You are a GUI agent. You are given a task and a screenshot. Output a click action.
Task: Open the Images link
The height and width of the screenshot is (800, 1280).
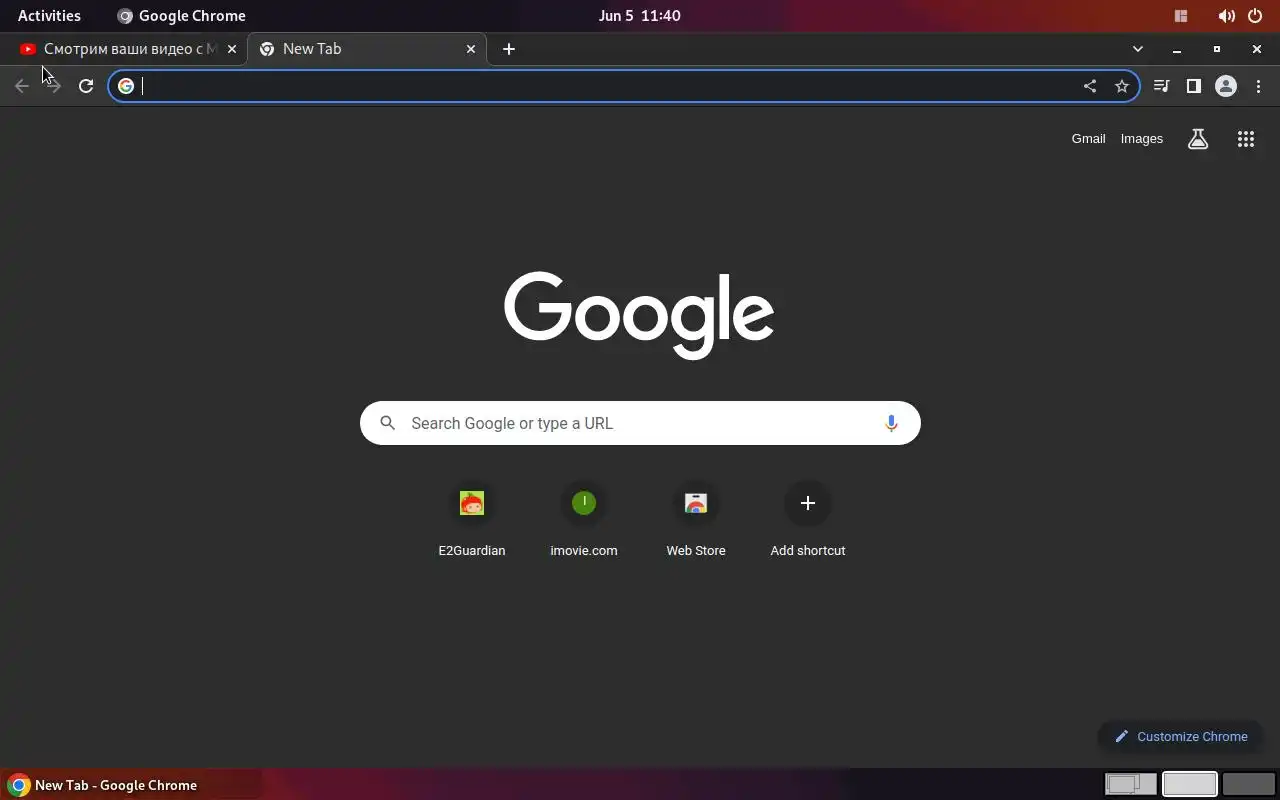coord(1142,139)
